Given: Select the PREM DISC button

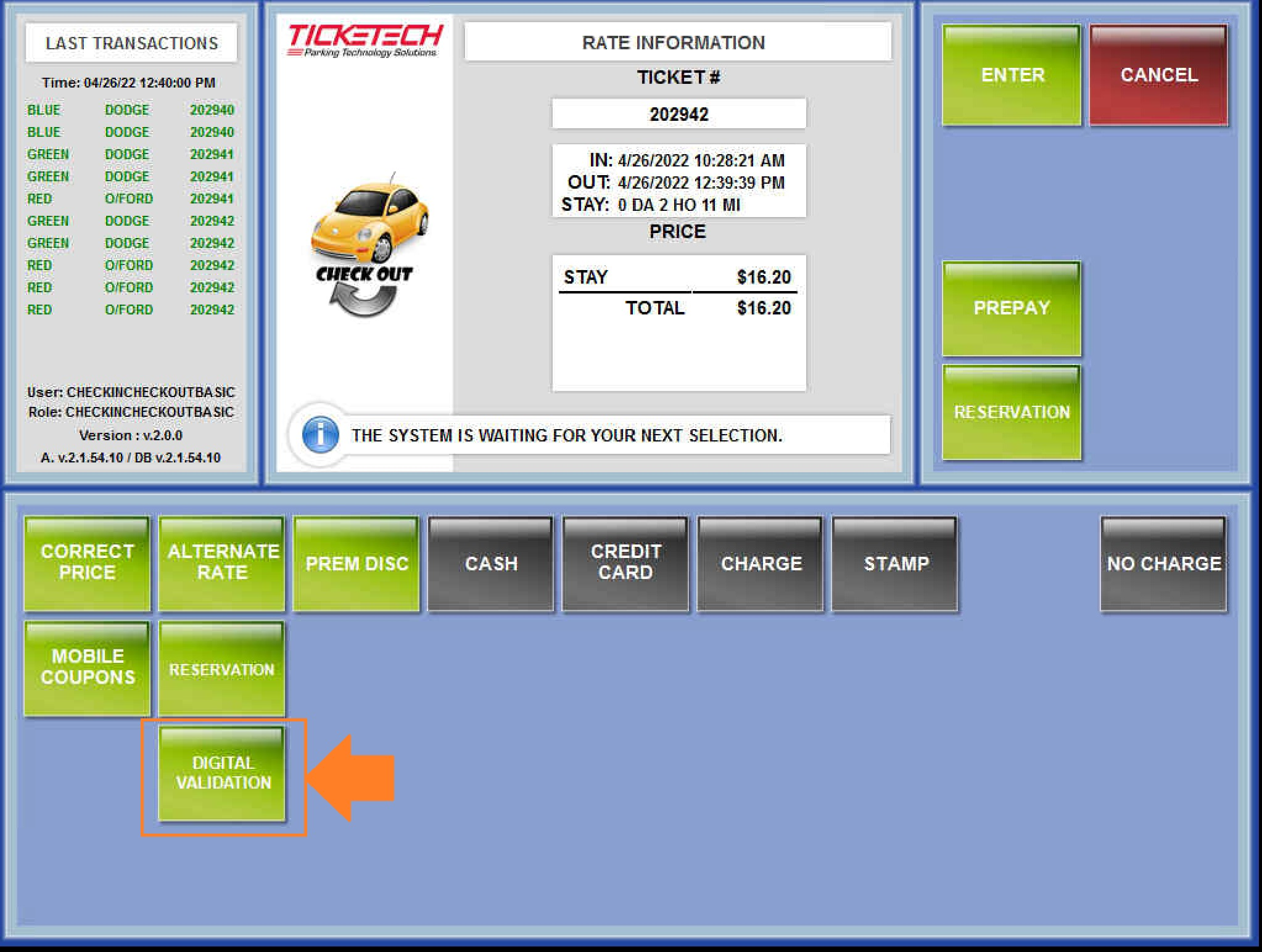Looking at the screenshot, I should point(357,563).
